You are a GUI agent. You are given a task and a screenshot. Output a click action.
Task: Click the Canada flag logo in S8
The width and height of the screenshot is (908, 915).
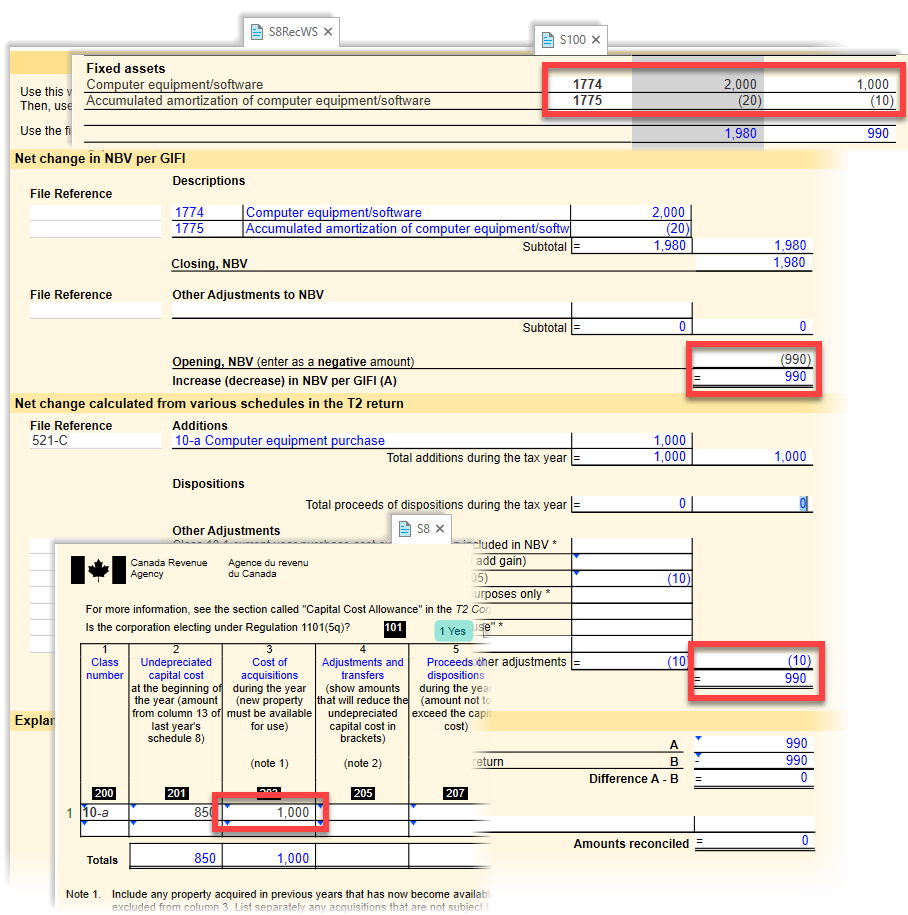[x=98, y=570]
